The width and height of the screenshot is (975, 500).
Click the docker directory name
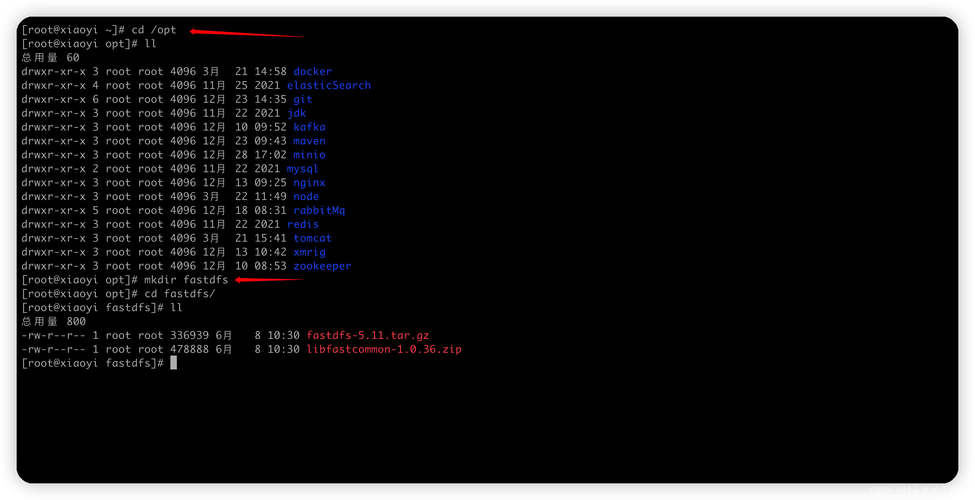coord(312,72)
